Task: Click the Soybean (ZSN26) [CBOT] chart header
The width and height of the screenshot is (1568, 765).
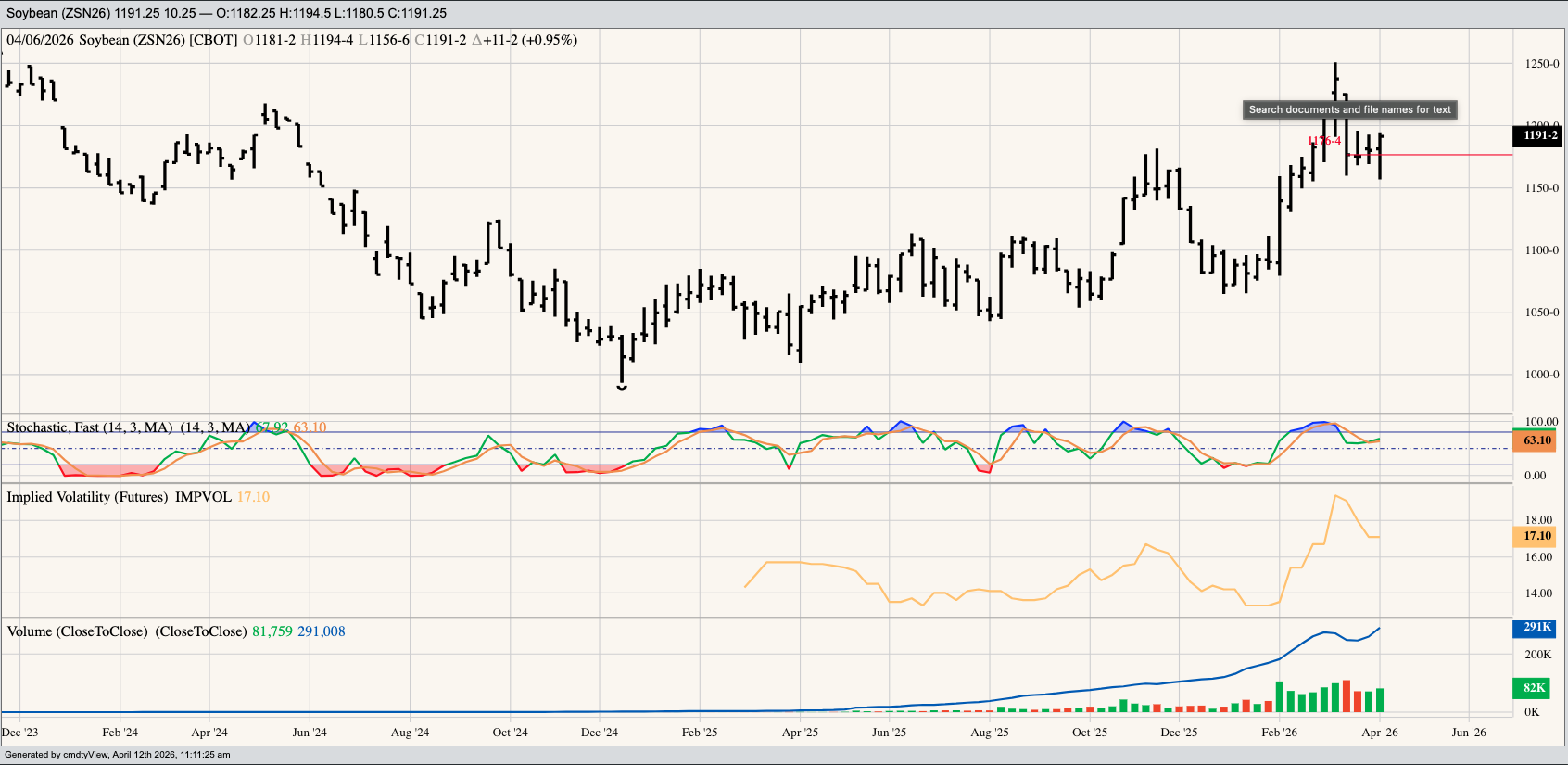Action: click(158, 40)
